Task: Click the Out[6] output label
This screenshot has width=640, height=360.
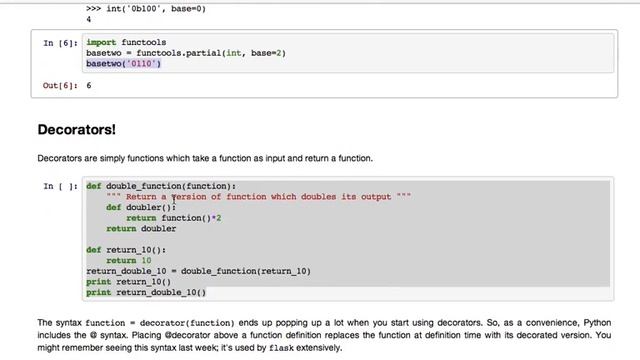Action: pos(60,85)
